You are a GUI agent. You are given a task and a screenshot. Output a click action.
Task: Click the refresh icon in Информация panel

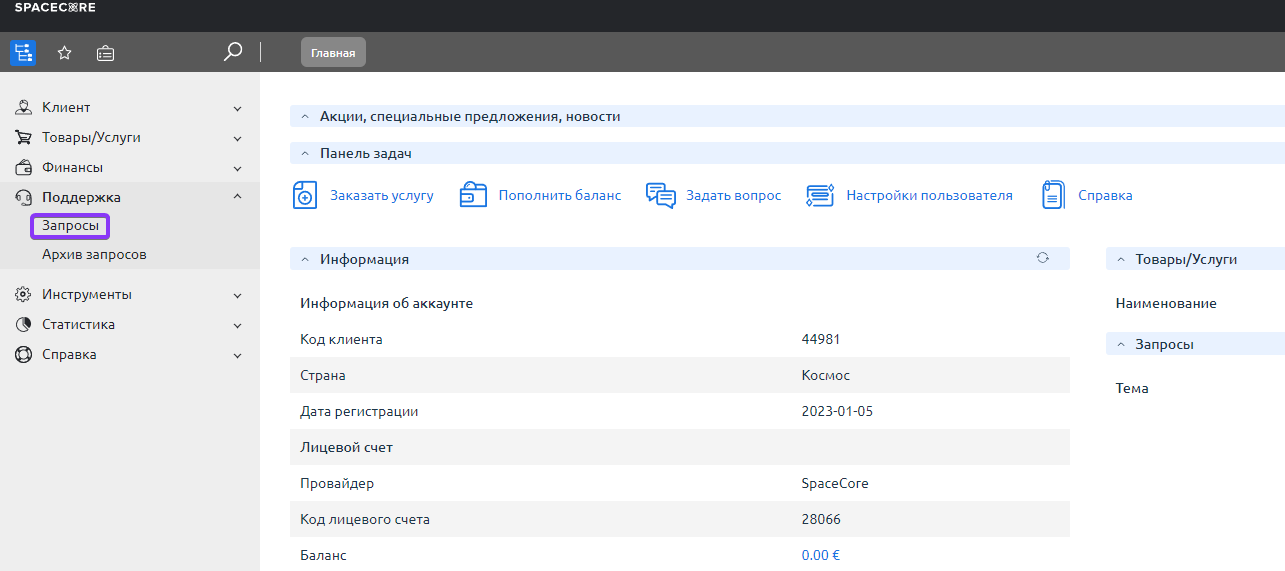(x=1043, y=258)
